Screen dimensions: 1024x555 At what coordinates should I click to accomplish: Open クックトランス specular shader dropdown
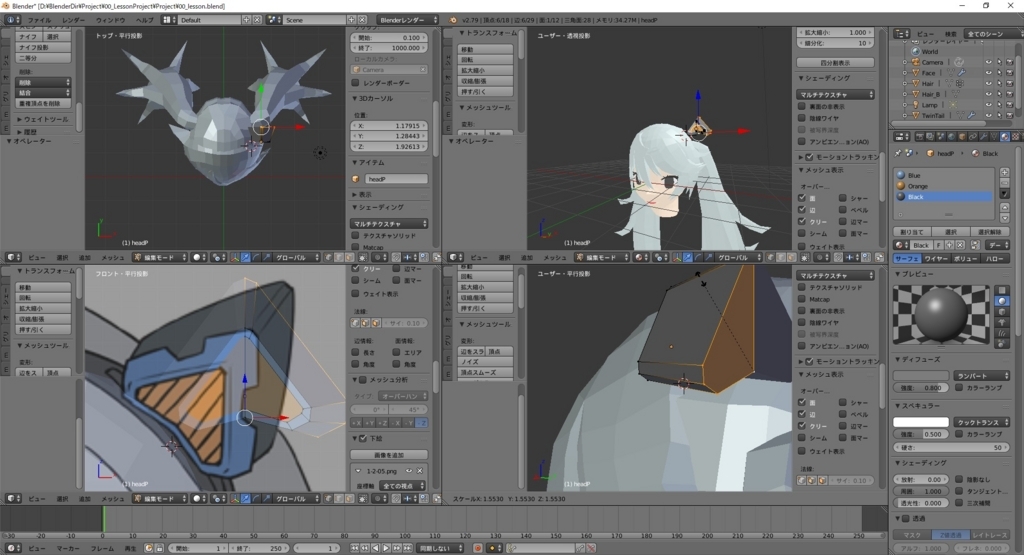[x=982, y=422]
